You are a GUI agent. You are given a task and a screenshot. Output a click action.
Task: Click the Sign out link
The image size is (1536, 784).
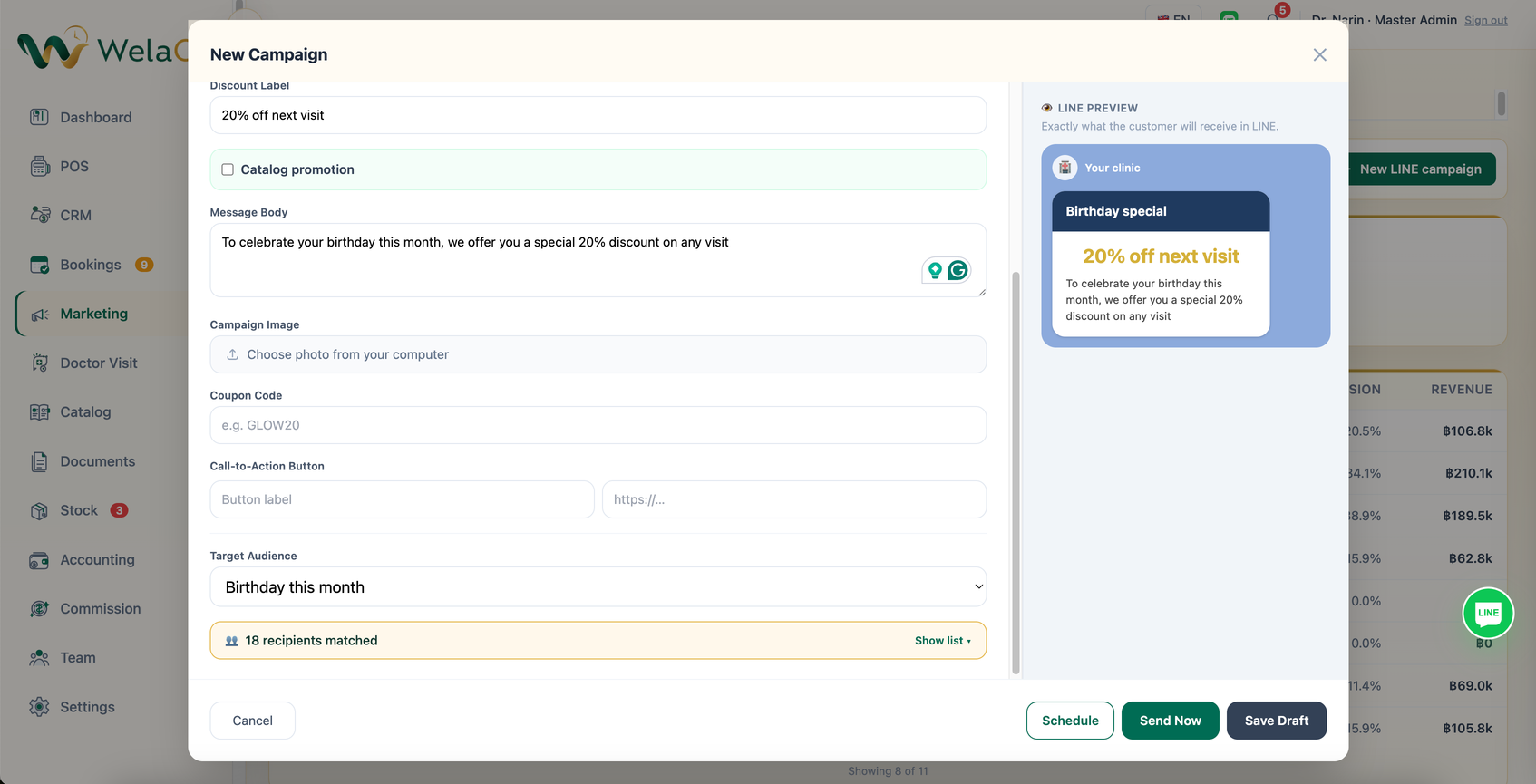[1485, 20]
